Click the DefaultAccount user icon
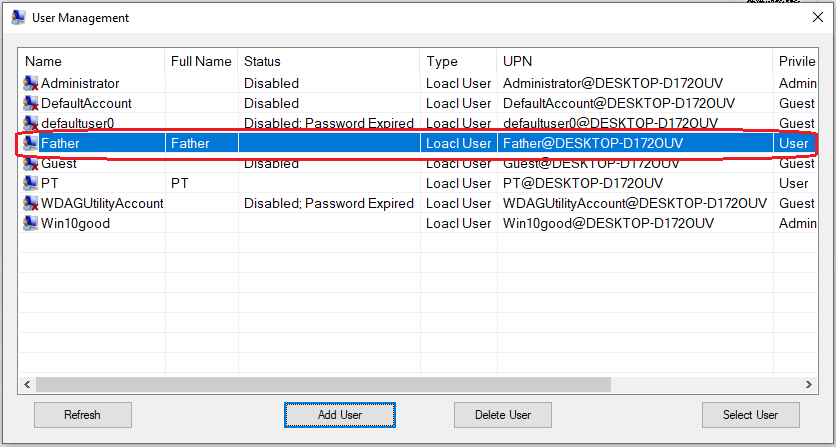This screenshot has width=836, height=447. click(30, 104)
